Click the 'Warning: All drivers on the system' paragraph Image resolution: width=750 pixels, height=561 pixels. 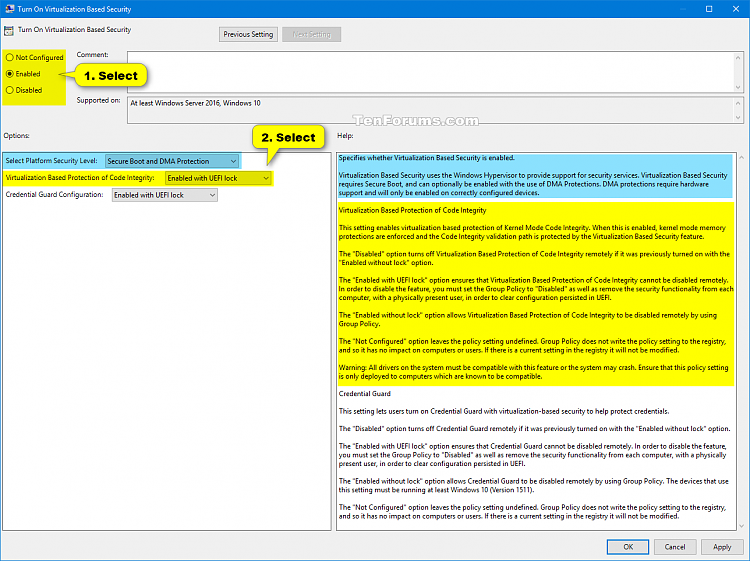click(533, 372)
